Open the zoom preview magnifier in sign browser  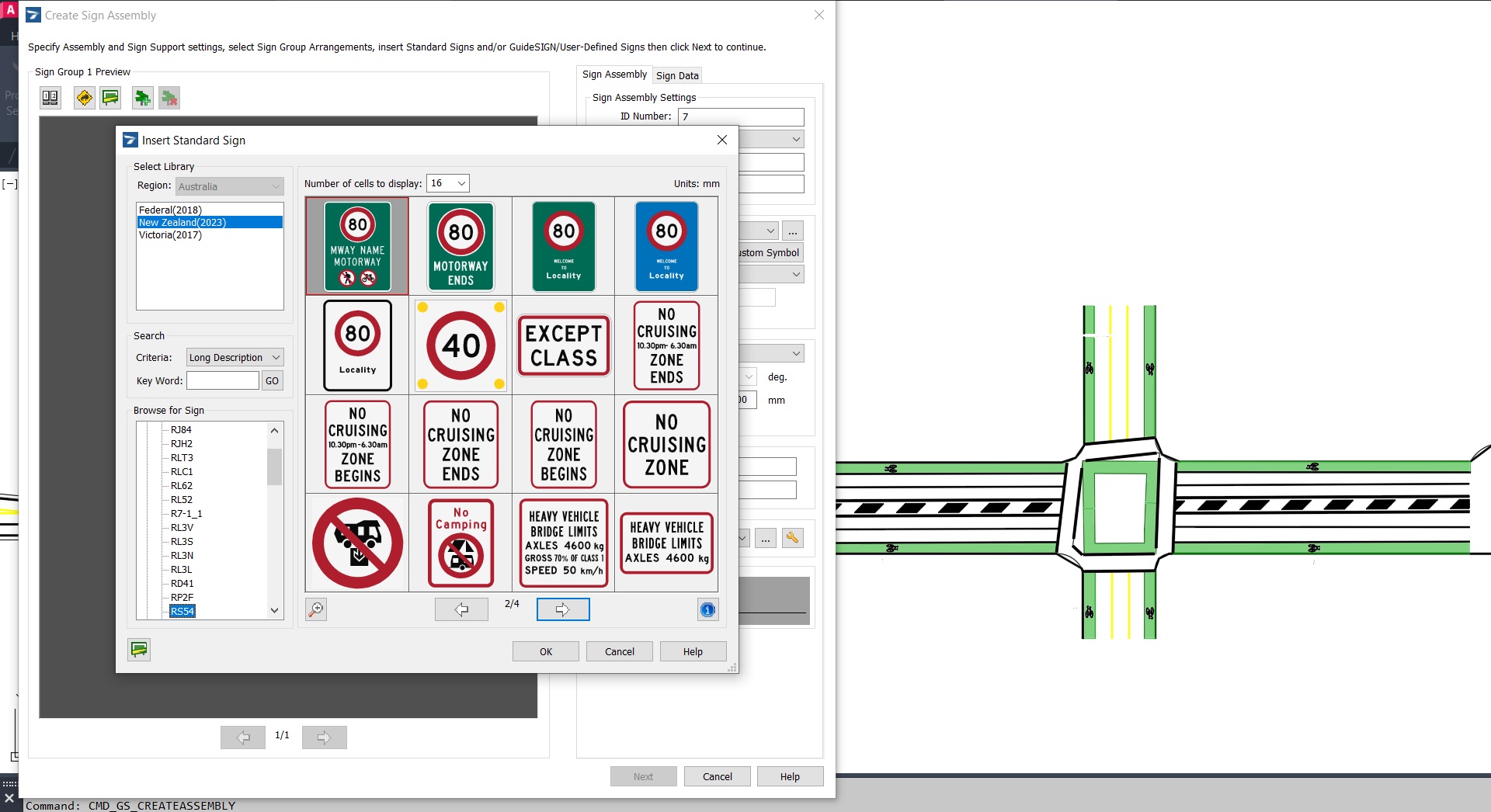315,609
